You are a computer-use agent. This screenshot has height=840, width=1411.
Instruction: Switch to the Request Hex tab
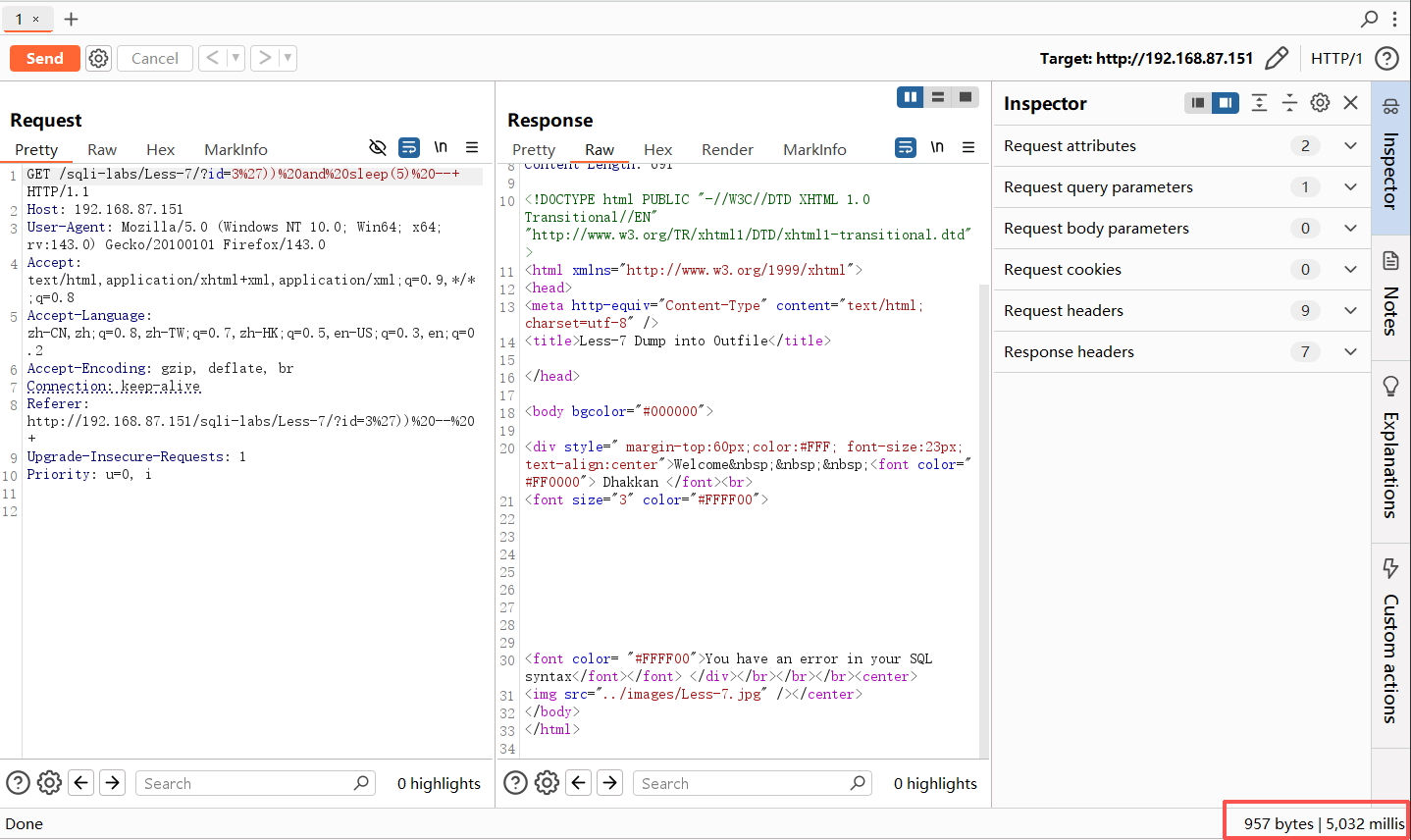pyautogui.click(x=161, y=149)
